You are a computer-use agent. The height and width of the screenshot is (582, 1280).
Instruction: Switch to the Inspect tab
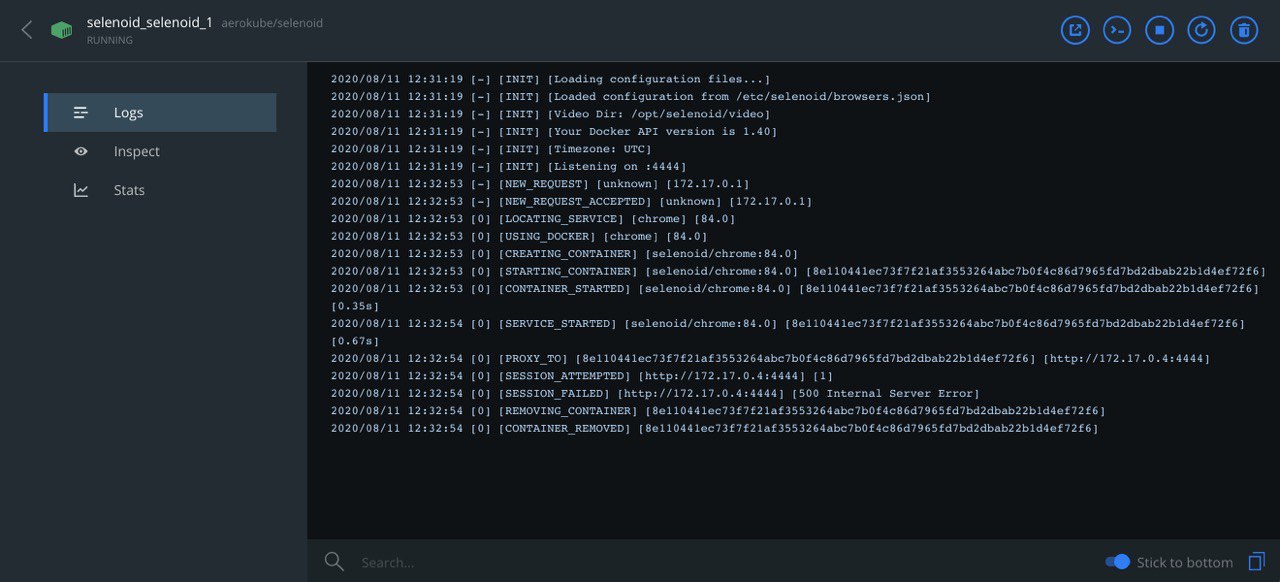point(160,151)
